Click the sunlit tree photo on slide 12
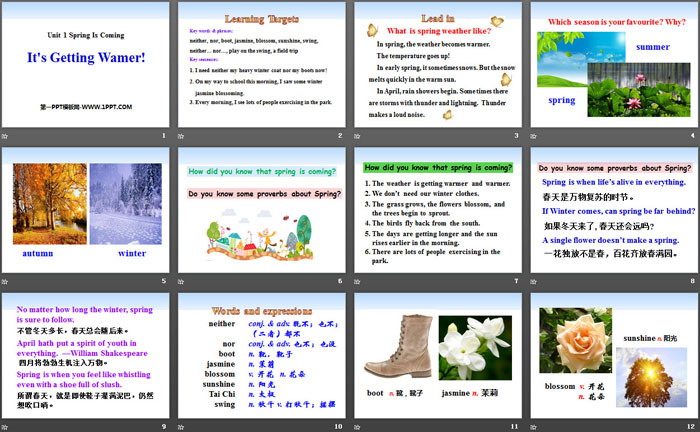This screenshot has width=700, height=432. (x=651, y=378)
